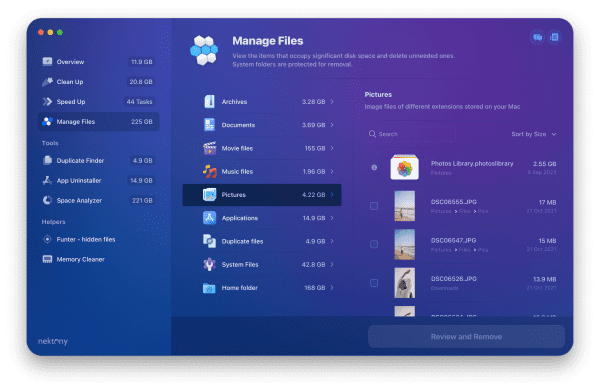Click the Manage Files hexagons sidebar icon

(47, 121)
